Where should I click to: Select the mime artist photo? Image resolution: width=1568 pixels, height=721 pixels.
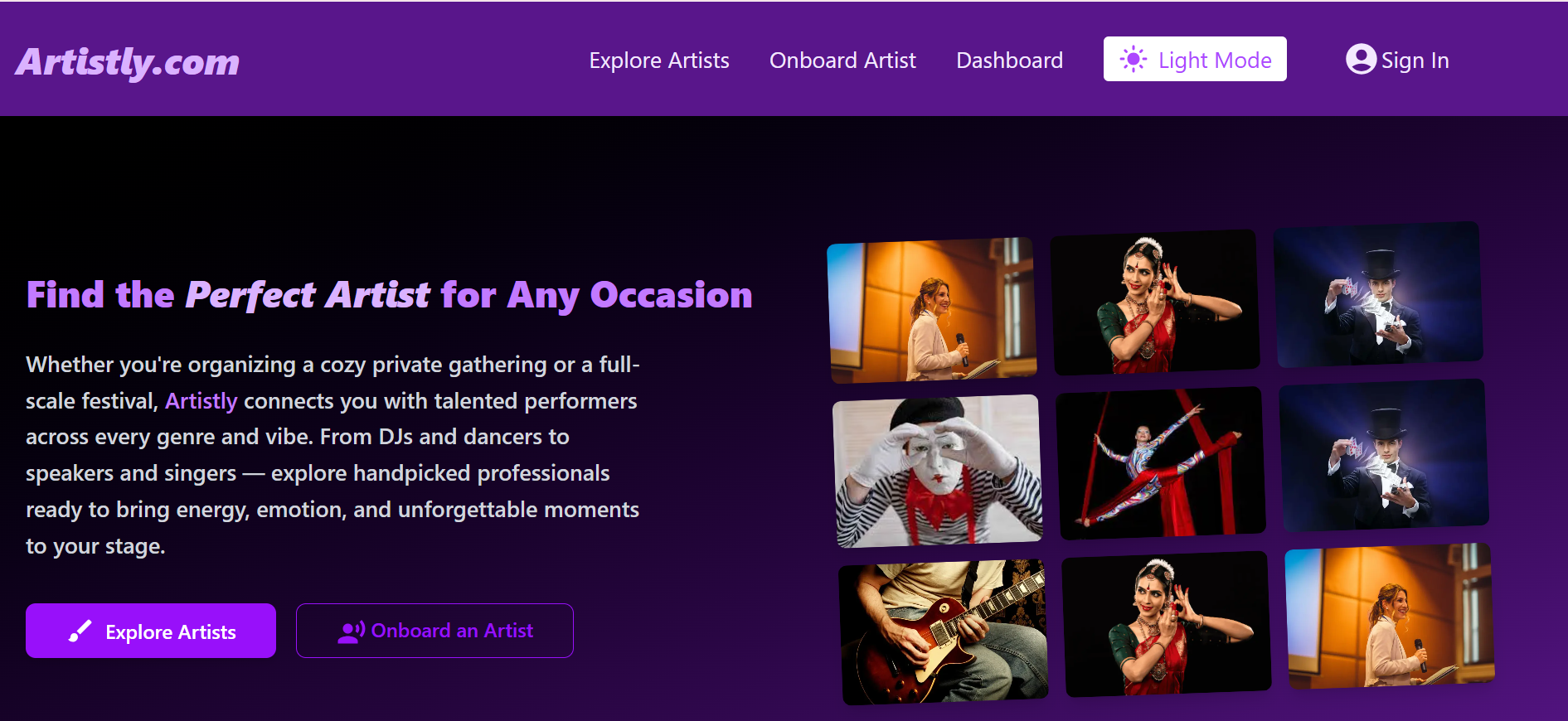(937, 471)
